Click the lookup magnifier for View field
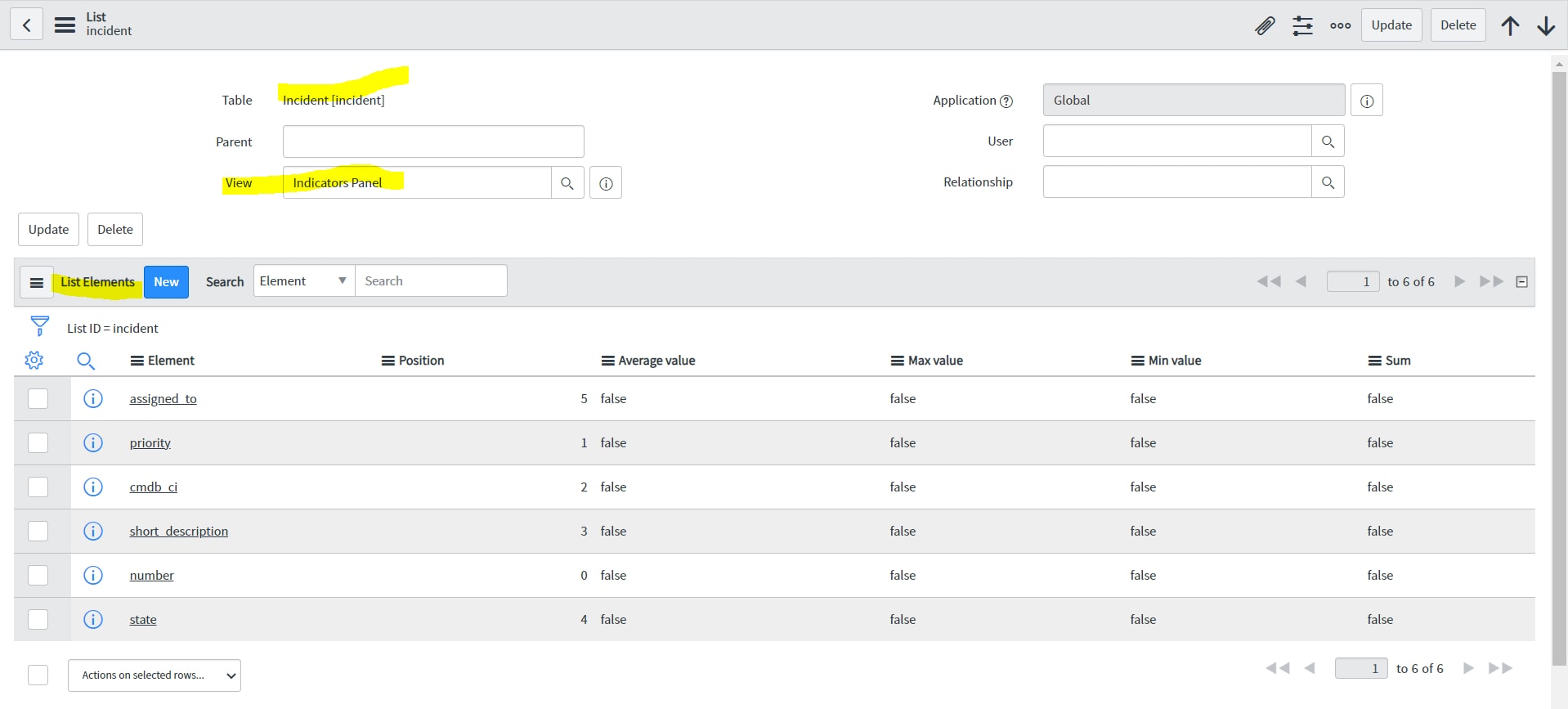The height and width of the screenshot is (709, 1568). click(x=567, y=183)
